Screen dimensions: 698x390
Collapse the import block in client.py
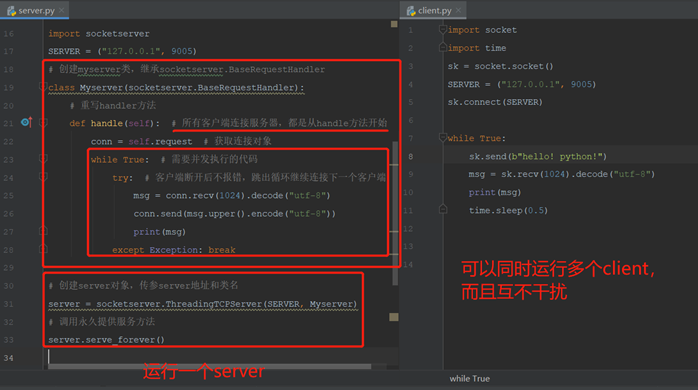tap(442, 30)
